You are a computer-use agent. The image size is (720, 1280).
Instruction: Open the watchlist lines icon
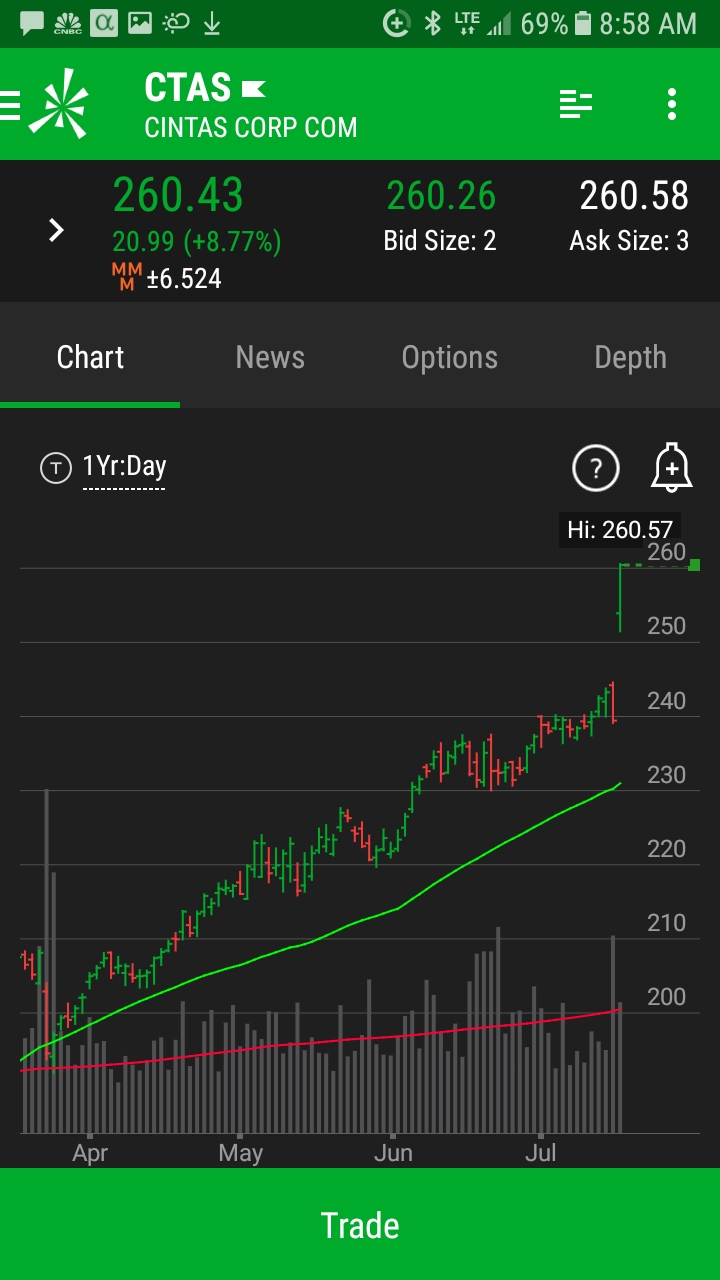576,104
